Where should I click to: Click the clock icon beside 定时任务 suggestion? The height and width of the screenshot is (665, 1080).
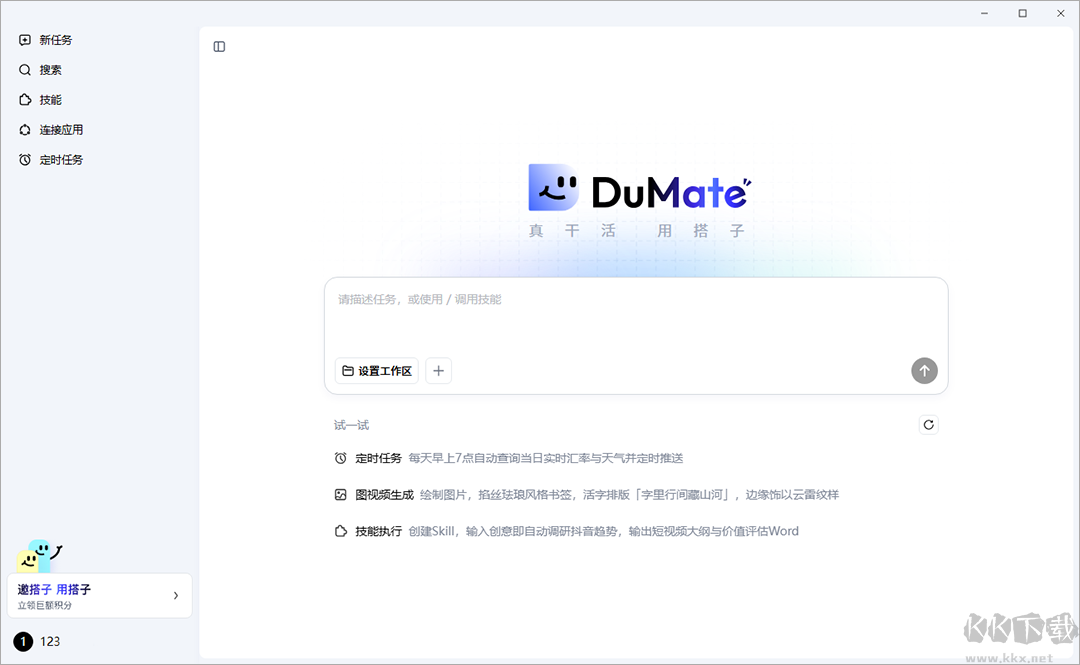(x=340, y=458)
